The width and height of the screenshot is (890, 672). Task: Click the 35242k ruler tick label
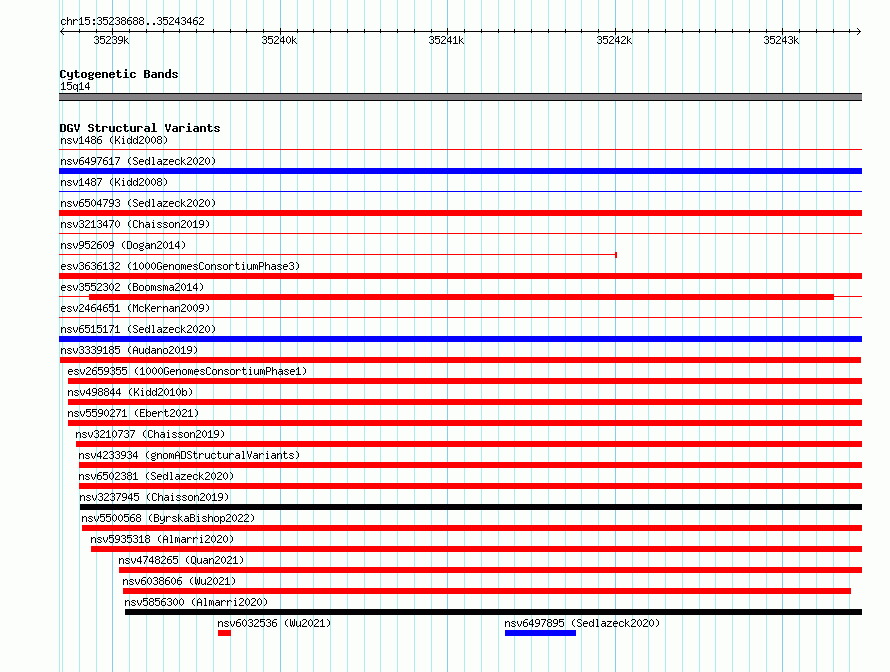click(x=614, y=40)
